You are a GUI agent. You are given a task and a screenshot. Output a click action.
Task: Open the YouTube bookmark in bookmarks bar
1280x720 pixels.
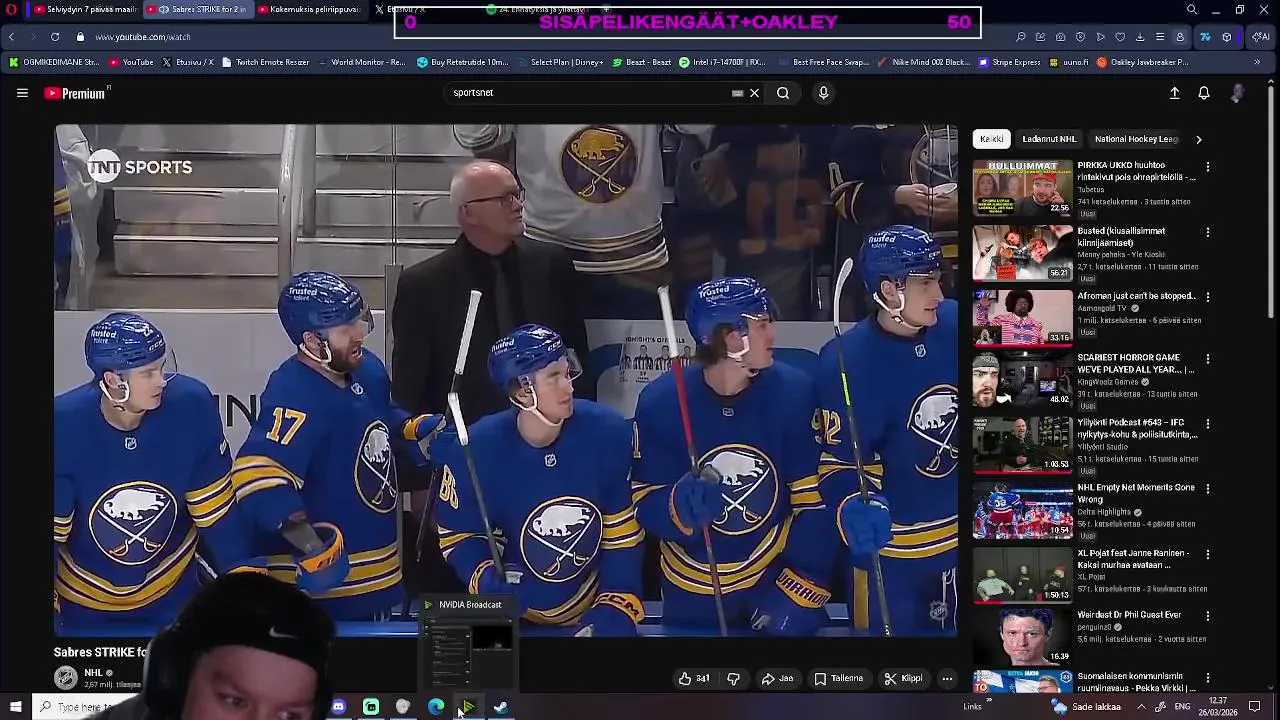pyautogui.click(x=131, y=62)
